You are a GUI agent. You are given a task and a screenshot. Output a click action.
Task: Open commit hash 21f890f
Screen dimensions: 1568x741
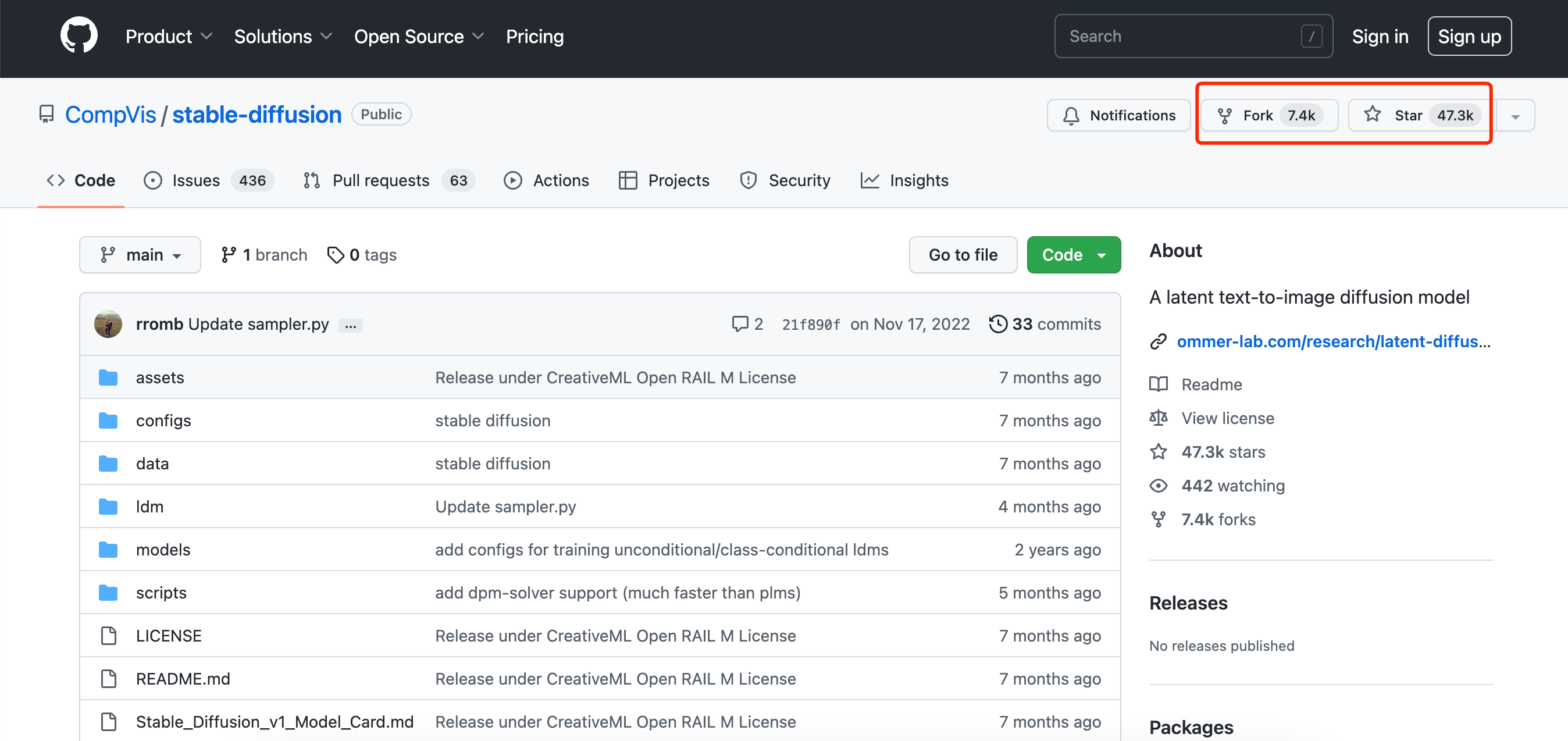tap(811, 325)
